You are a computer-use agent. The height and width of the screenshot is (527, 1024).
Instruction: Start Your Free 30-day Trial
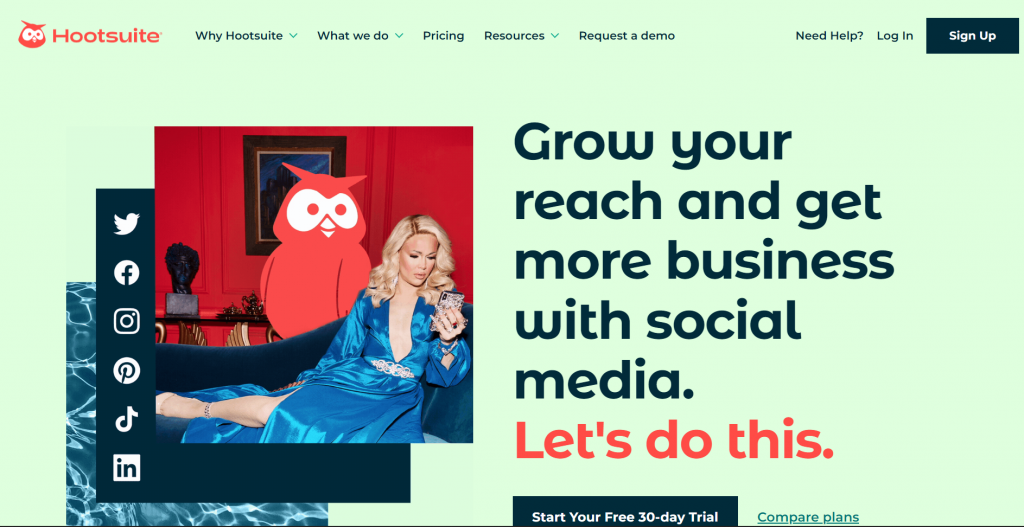point(625,513)
